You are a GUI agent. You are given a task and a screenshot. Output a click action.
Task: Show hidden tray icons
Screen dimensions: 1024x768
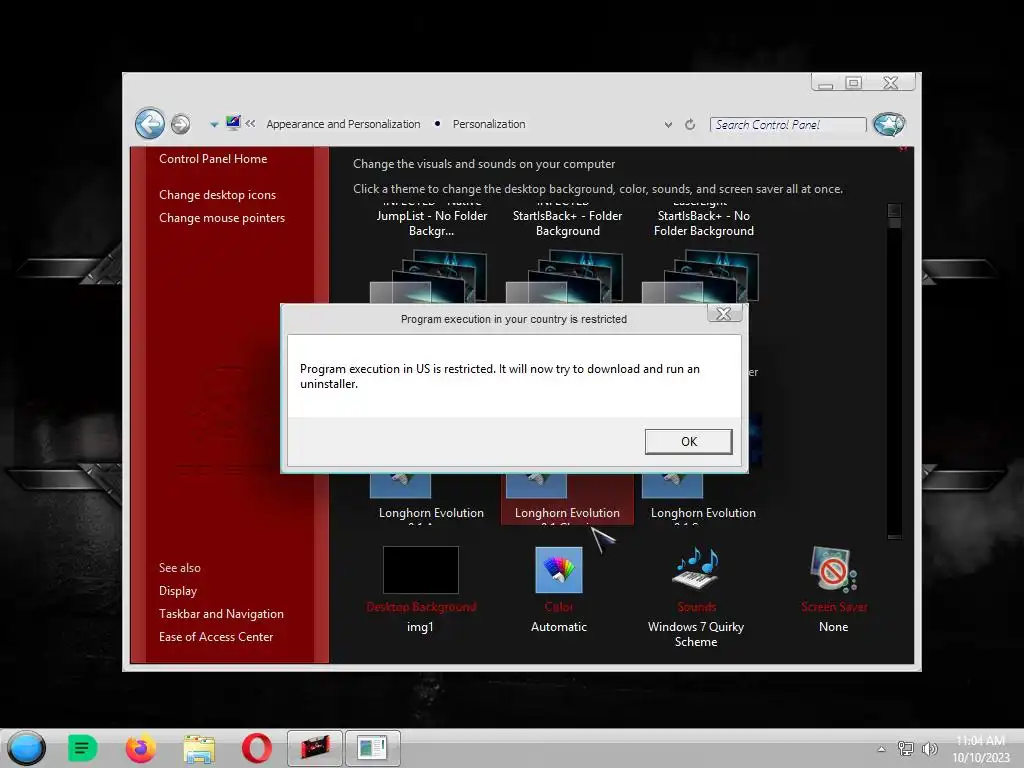coord(881,749)
